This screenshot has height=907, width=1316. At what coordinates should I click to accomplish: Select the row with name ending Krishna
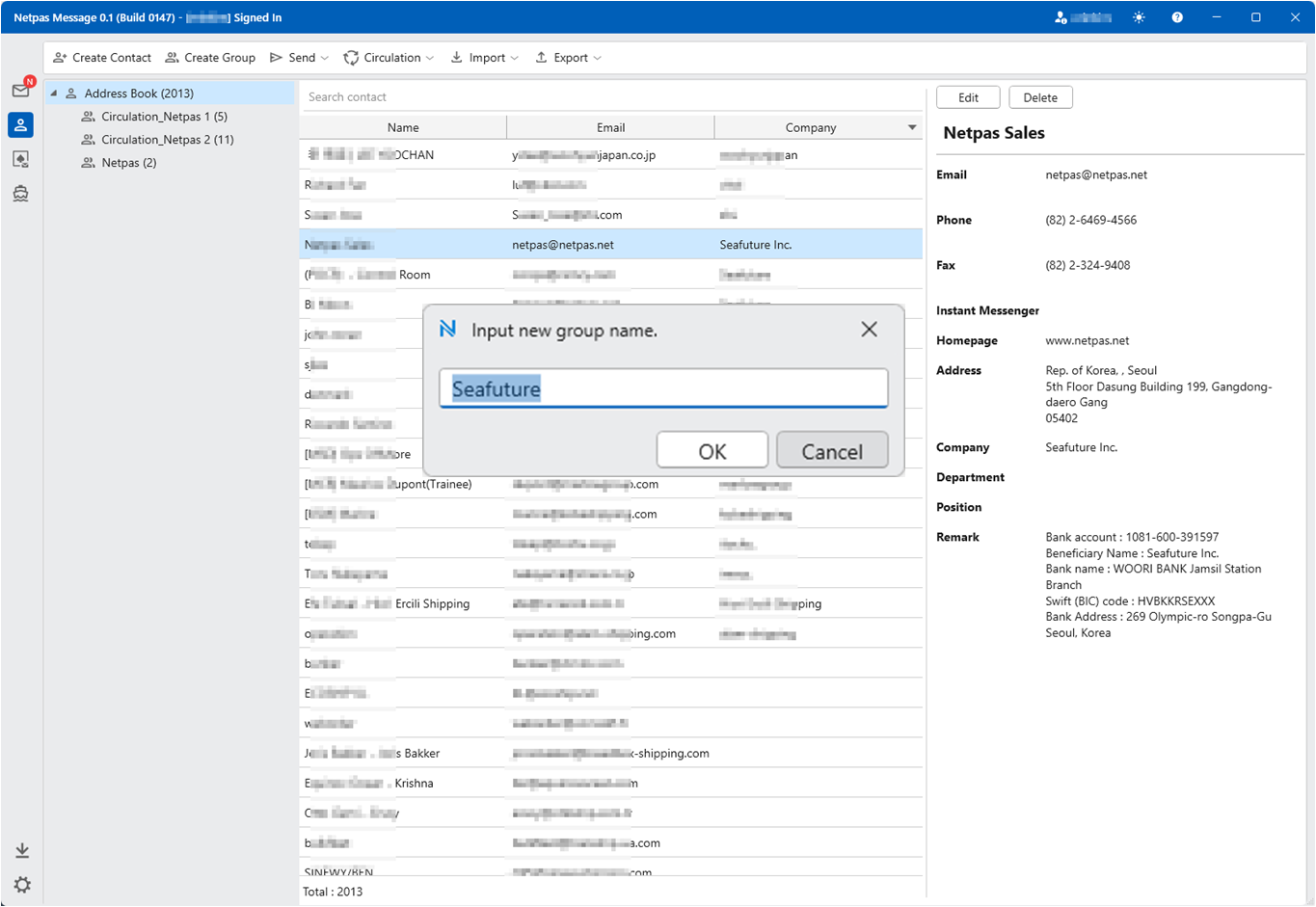pos(611,783)
